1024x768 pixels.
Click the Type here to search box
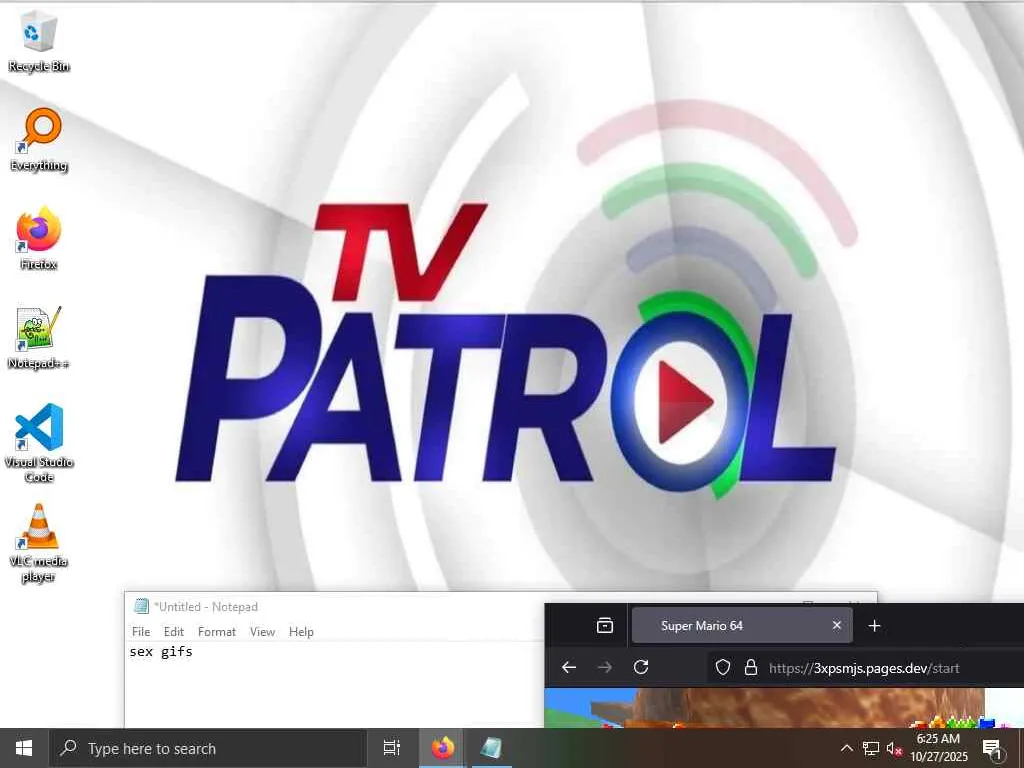click(x=208, y=748)
